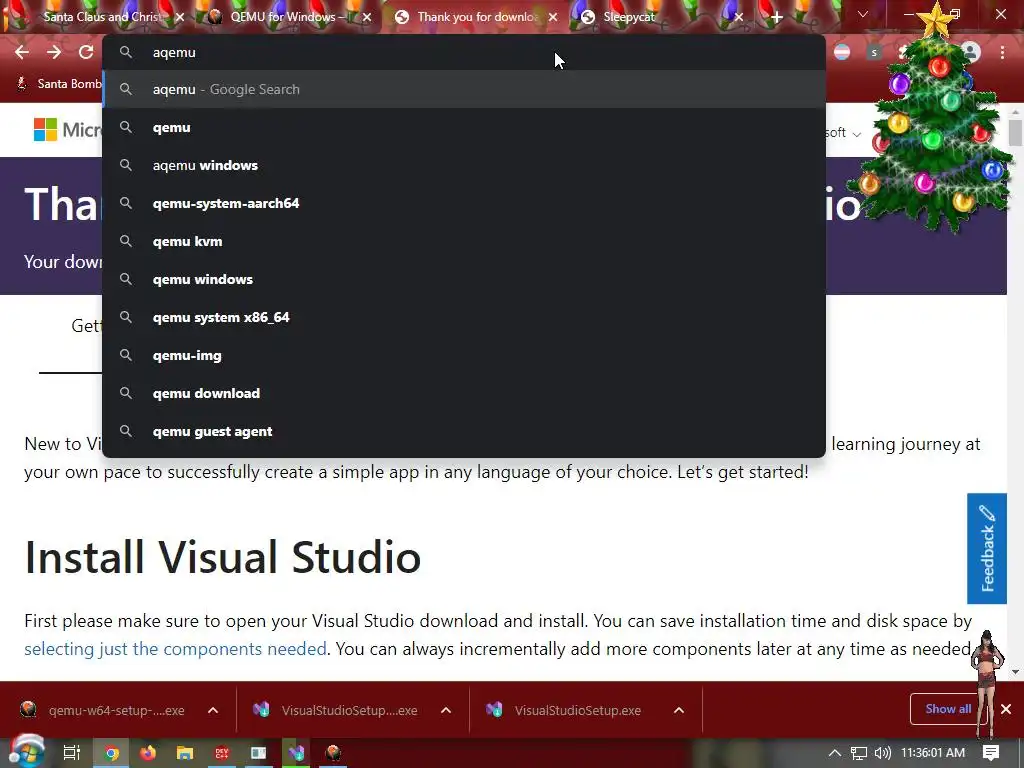The height and width of the screenshot is (768, 1024).
Task: Open the Windows Start button
Action: tap(26, 752)
